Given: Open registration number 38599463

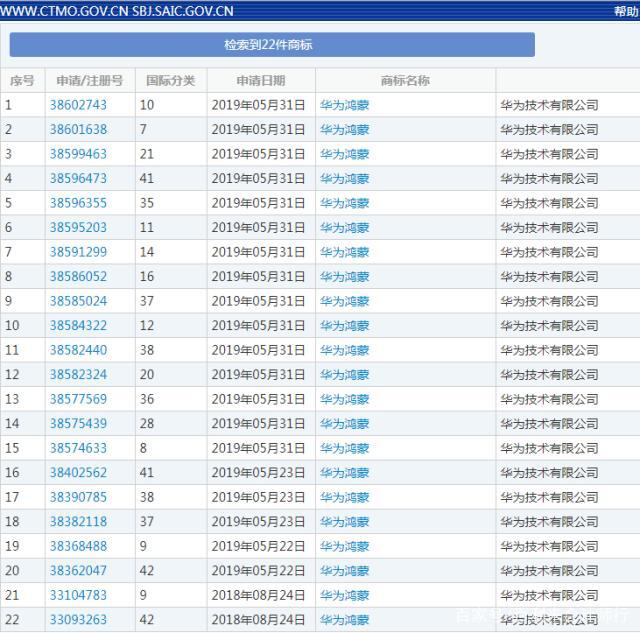Looking at the screenshot, I should coord(78,154).
